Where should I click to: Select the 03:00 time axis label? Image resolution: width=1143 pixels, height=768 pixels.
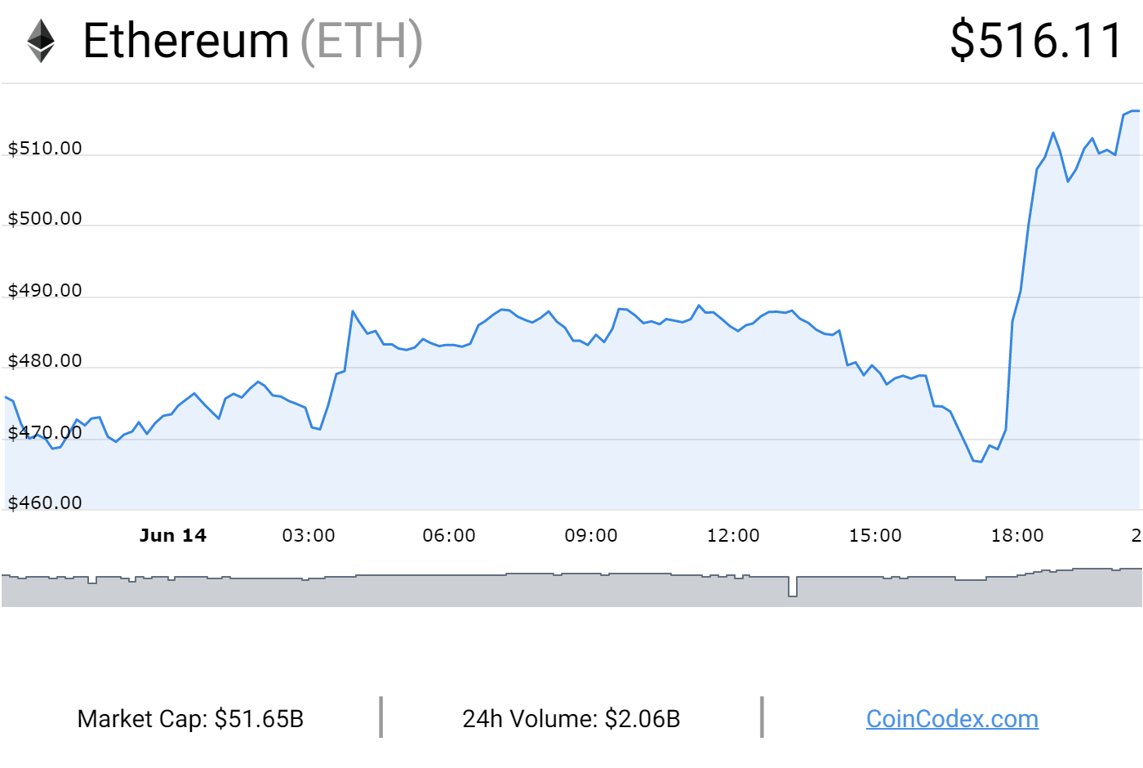coord(308,535)
